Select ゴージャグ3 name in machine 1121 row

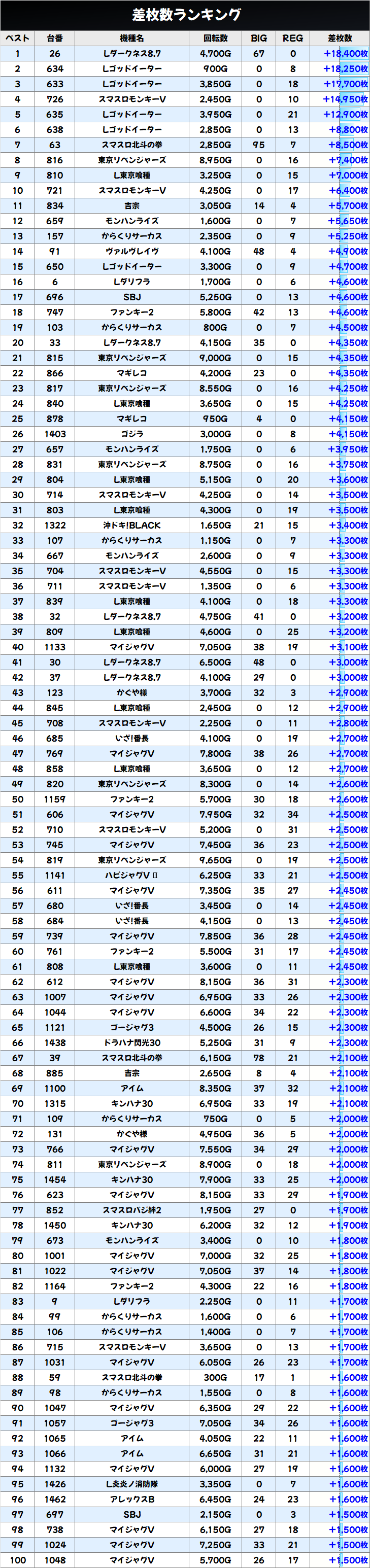click(x=132, y=1027)
